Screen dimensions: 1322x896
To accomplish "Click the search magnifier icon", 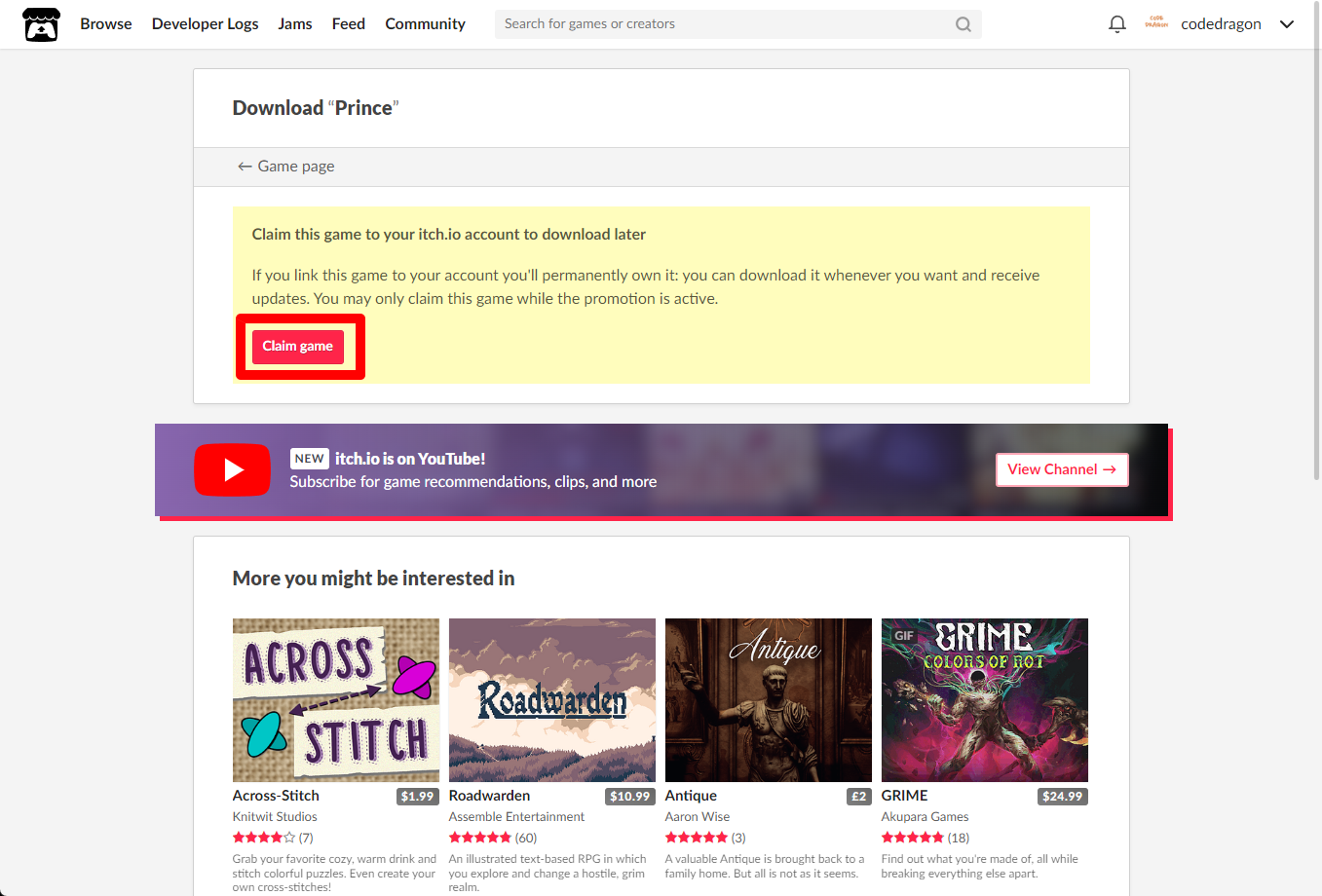I will coord(963,24).
